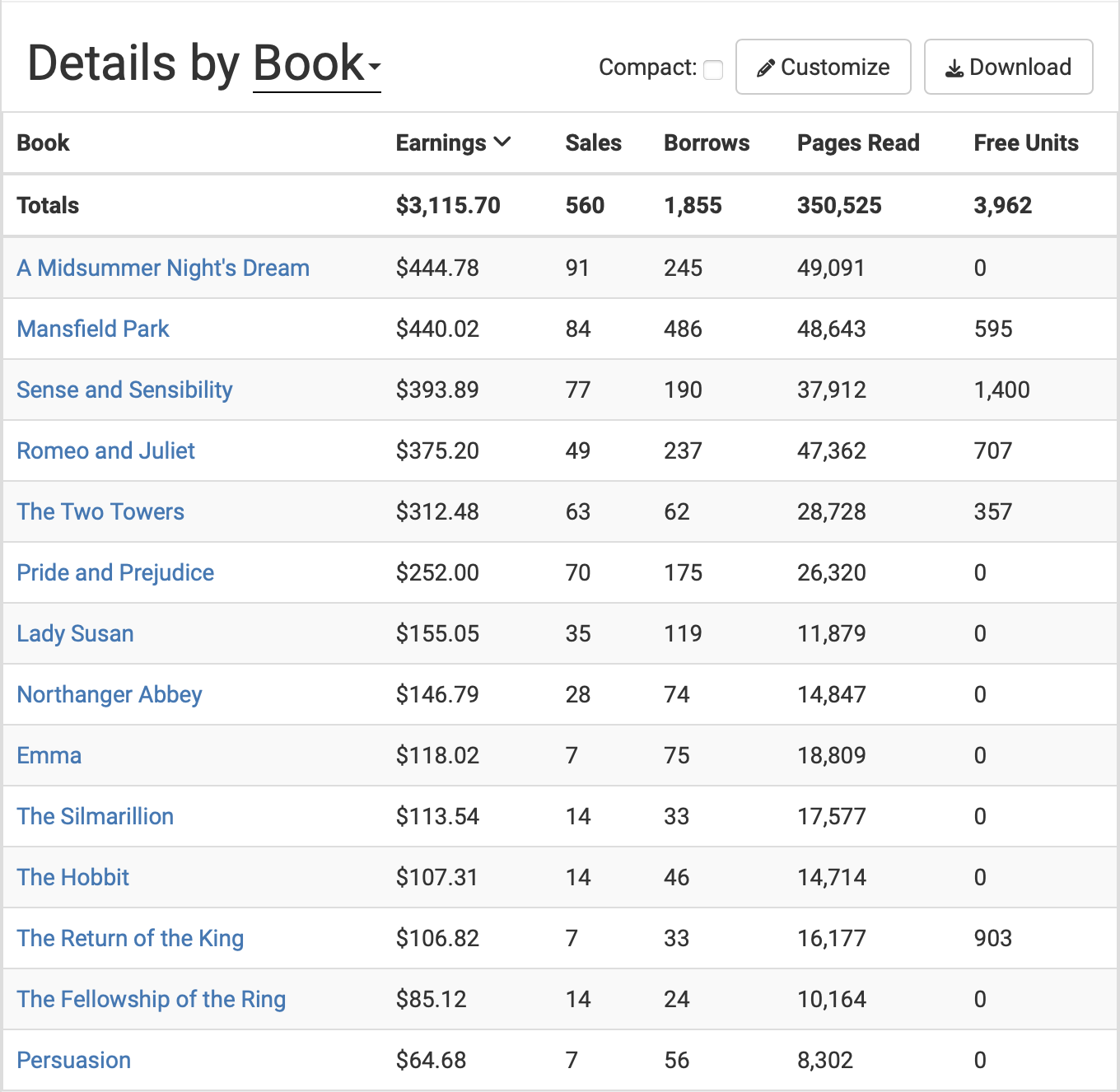Select Persuasion earnings $64.68

point(431,1060)
